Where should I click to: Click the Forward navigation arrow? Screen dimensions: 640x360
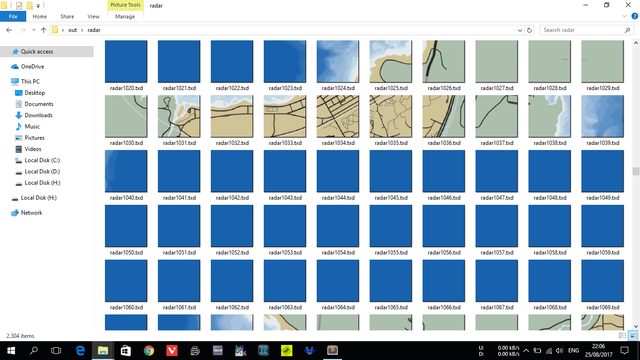tap(22, 30)
